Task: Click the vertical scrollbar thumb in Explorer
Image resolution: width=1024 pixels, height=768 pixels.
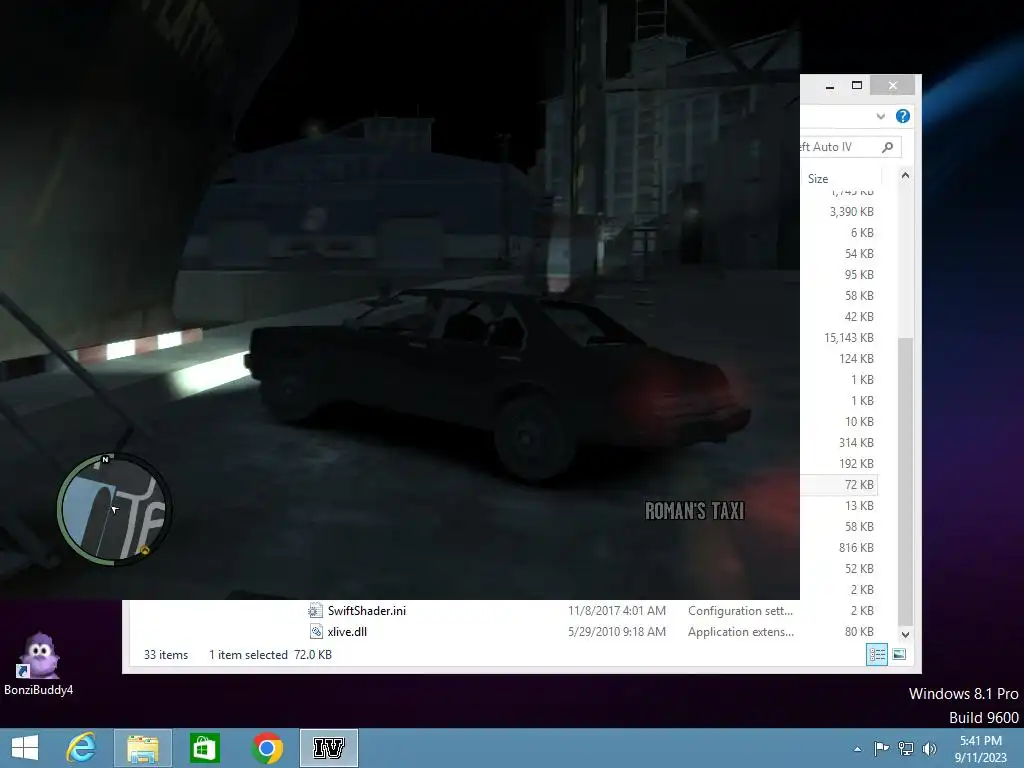Action: click(905, 482)
